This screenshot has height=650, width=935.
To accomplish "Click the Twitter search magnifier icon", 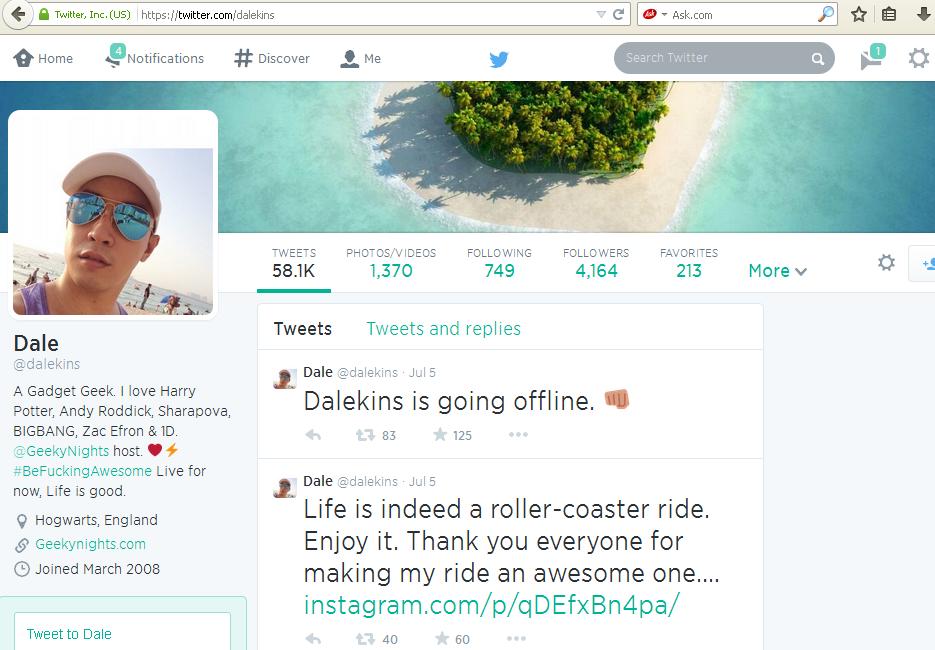I will click(x=818, y=58).
